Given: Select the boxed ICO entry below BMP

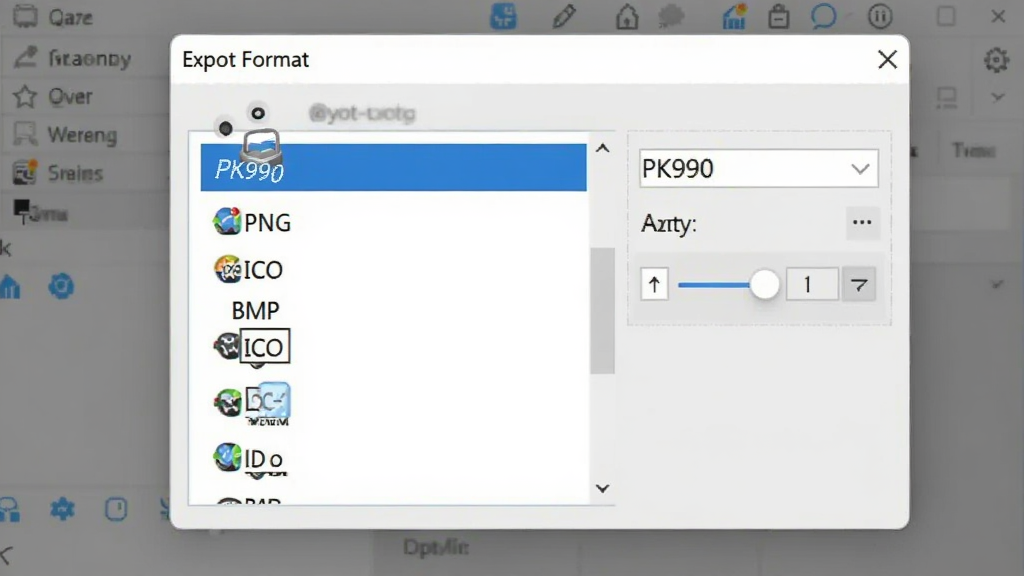Looking at the screenshot, I should [x=264, y=347].
